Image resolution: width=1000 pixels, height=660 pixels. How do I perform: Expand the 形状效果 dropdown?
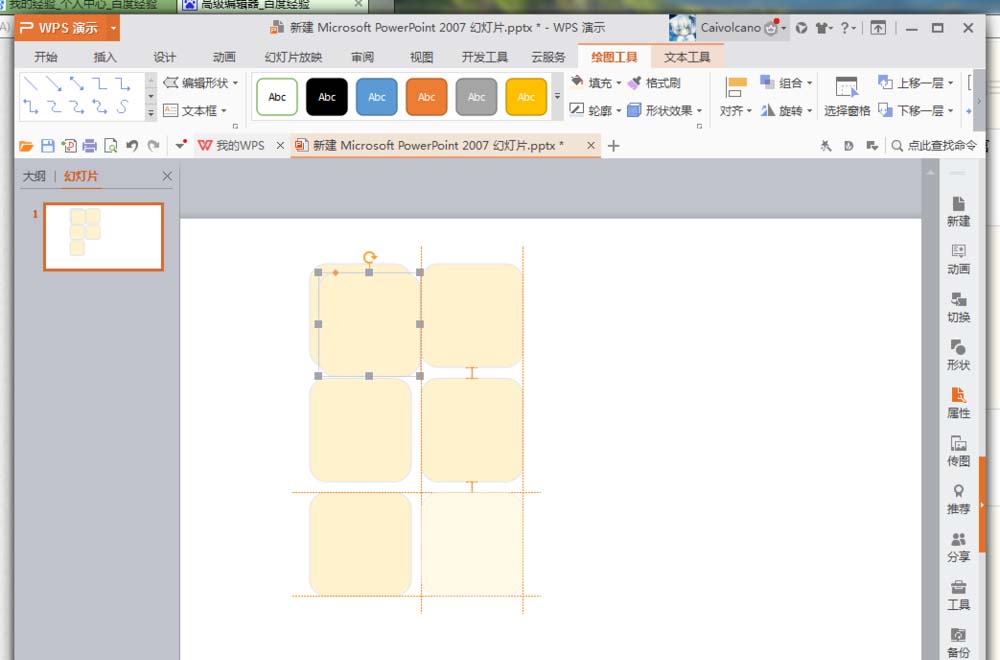click(700, 111)
